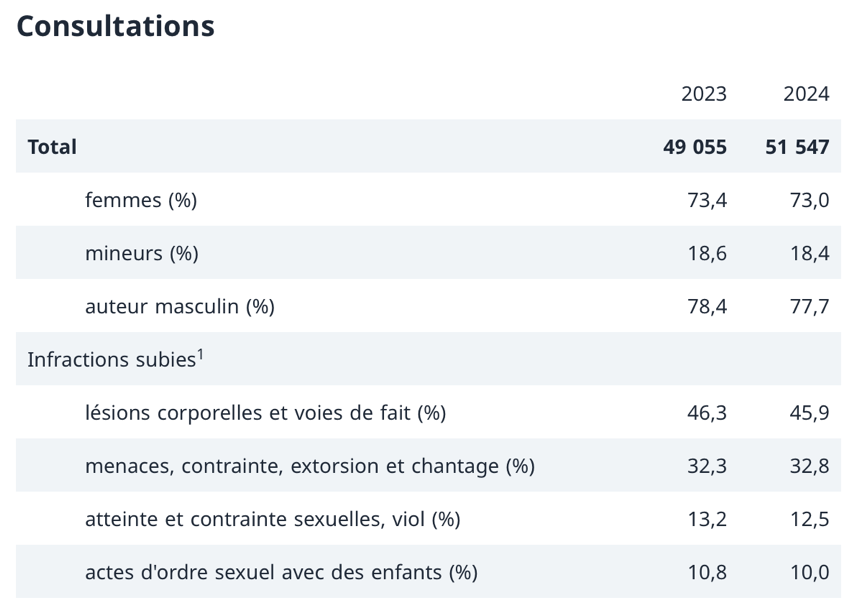Screen dimensions: 860x611
Task: Select the 18,4 value in mineurs row
Action: 809,253
